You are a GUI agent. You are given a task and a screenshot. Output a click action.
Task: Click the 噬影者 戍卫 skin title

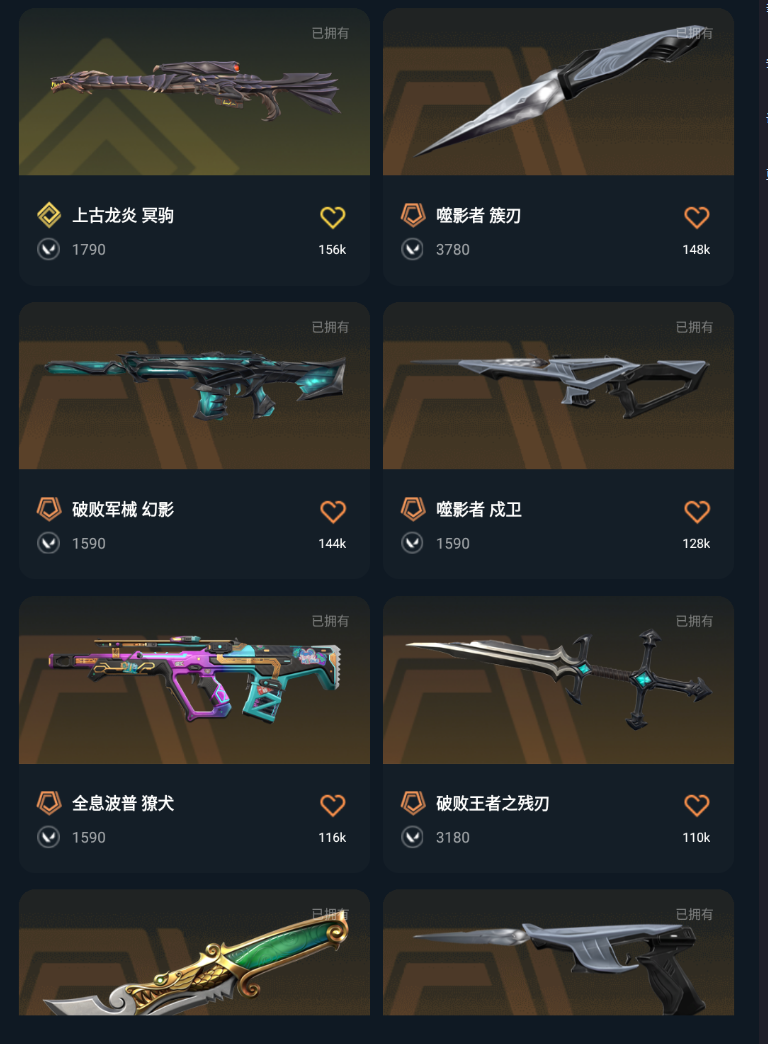pyautogui.click(x=478, y=510)
